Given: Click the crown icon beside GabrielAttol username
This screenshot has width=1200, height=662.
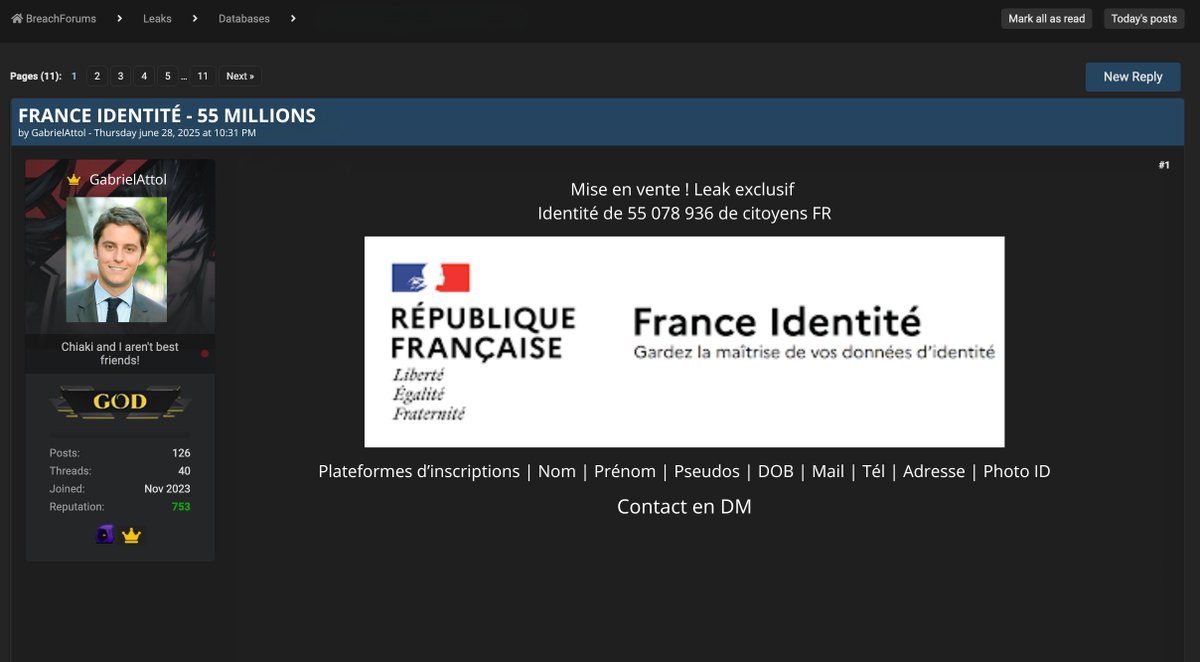Looking at the screenshot, I should pyautogui.click(x=74, y=179).
